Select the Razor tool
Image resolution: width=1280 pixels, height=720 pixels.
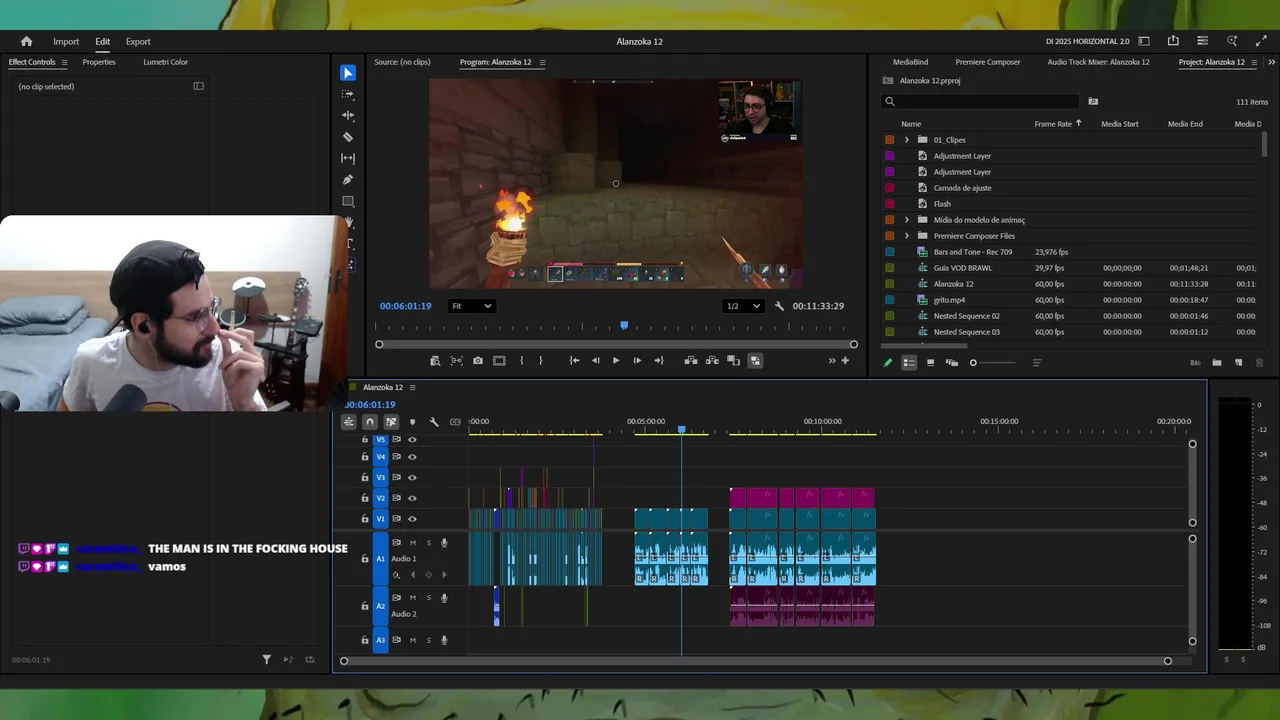[348, 137]
